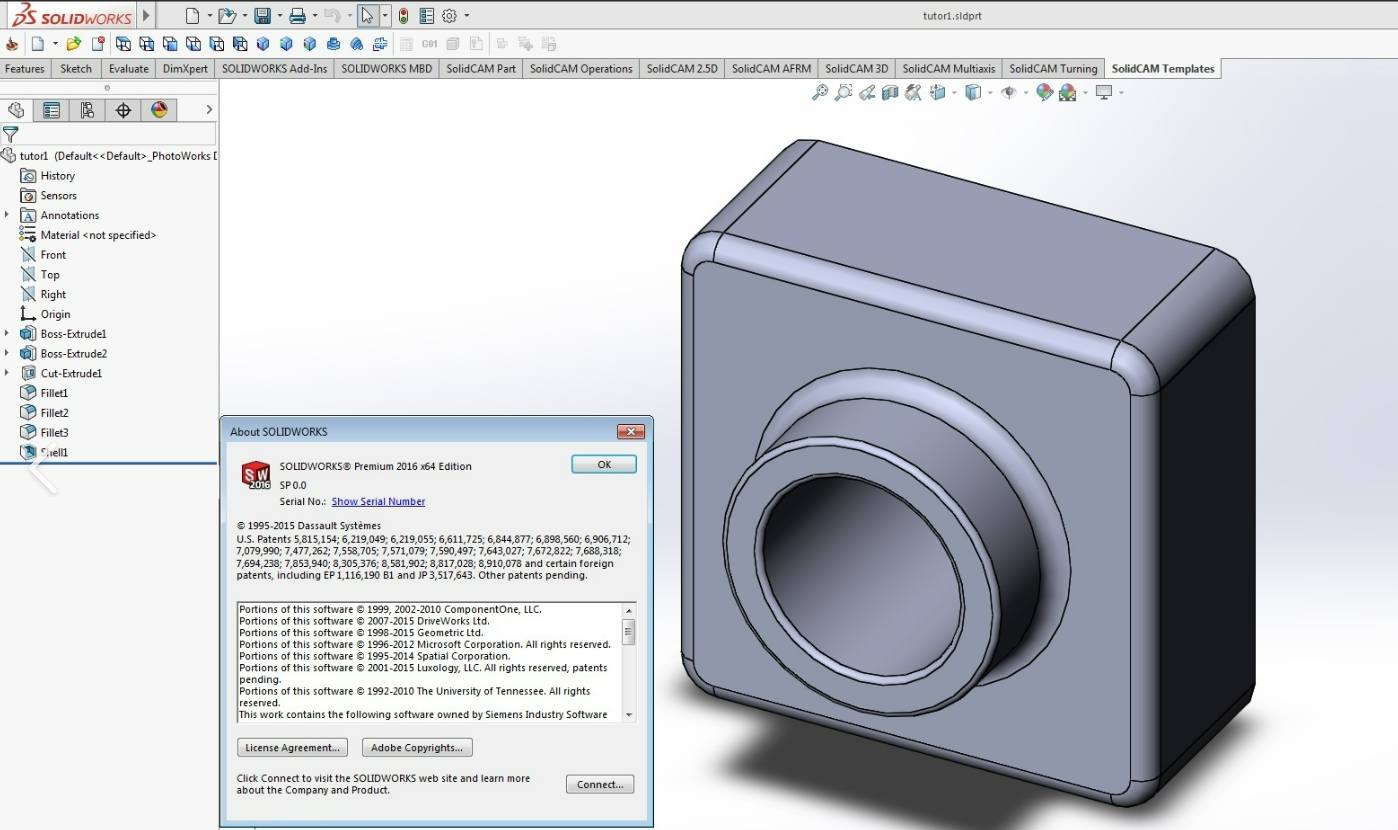
Task: Click the yellow folder icon in SolidCAM toolbar
Action: (73, 44)
